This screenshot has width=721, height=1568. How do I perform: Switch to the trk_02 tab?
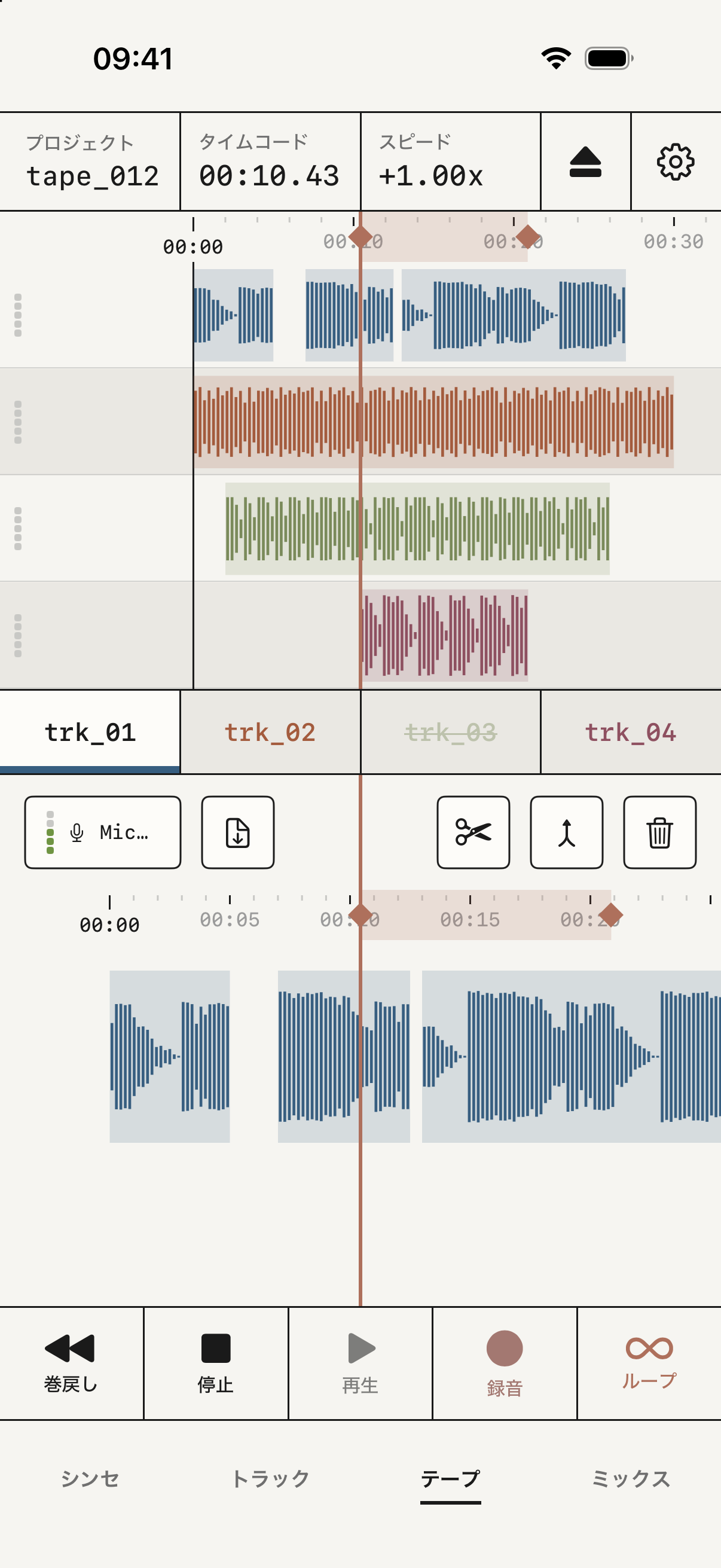pos(270,732)
